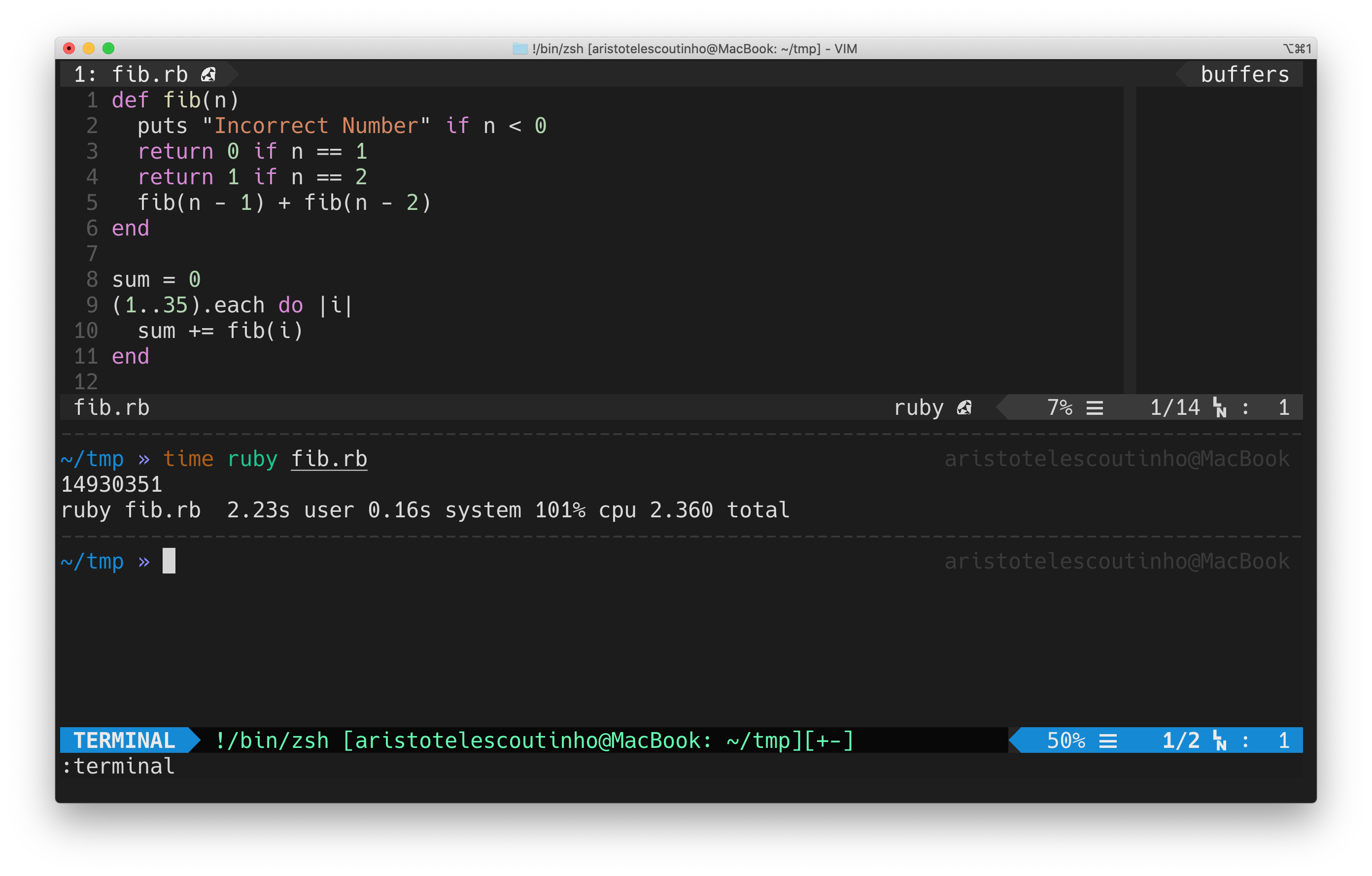Click the 'ruby' command word in prompt
This screenshot has width=1372, height=876.
pos(252,459)
